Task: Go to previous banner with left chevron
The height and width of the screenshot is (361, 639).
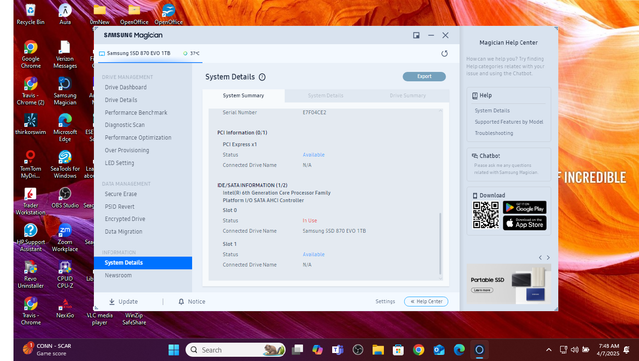Action: pos(540,258)
